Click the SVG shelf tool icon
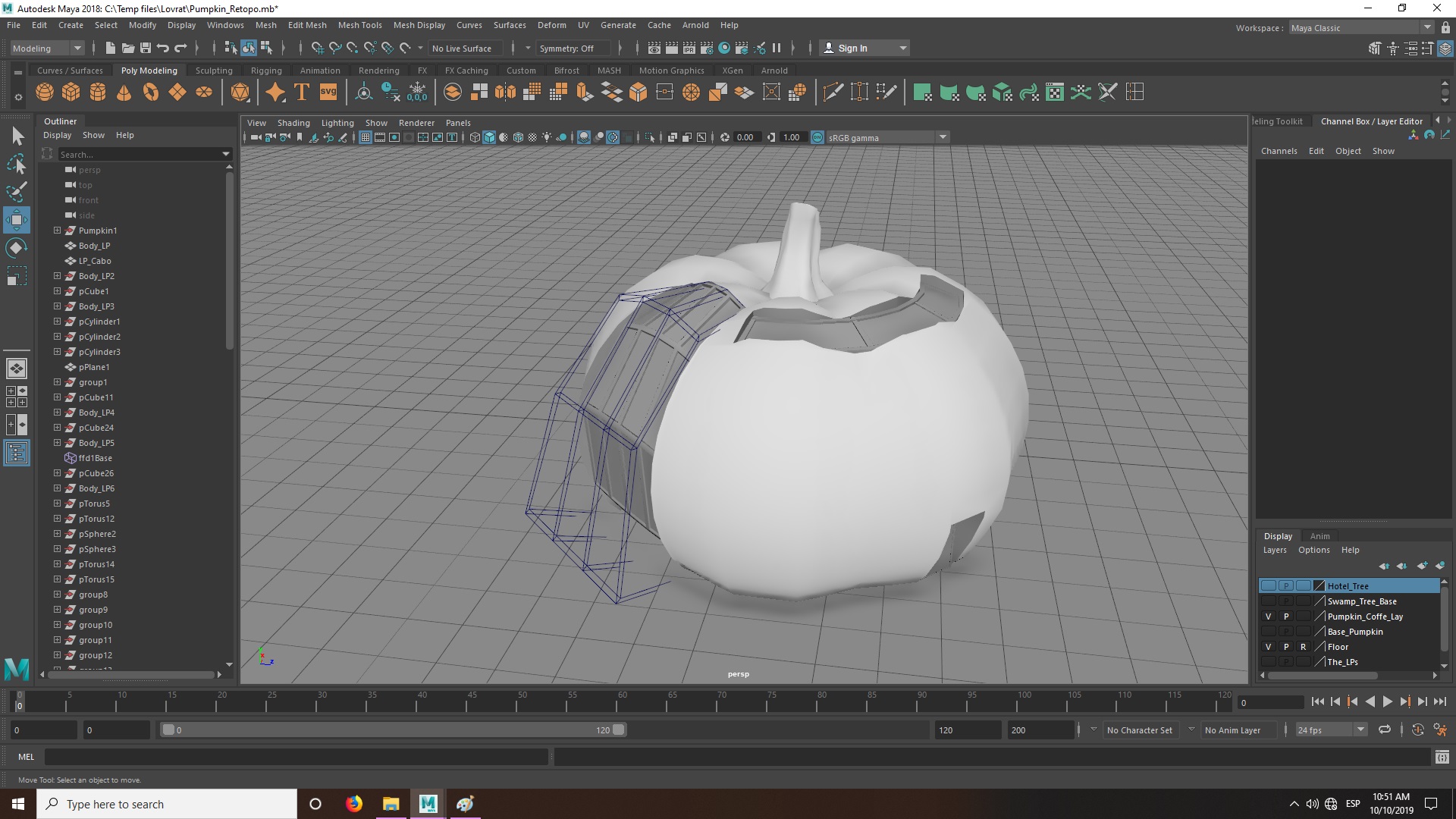This screenshot has height=819, width=1456. coord(328,93)
